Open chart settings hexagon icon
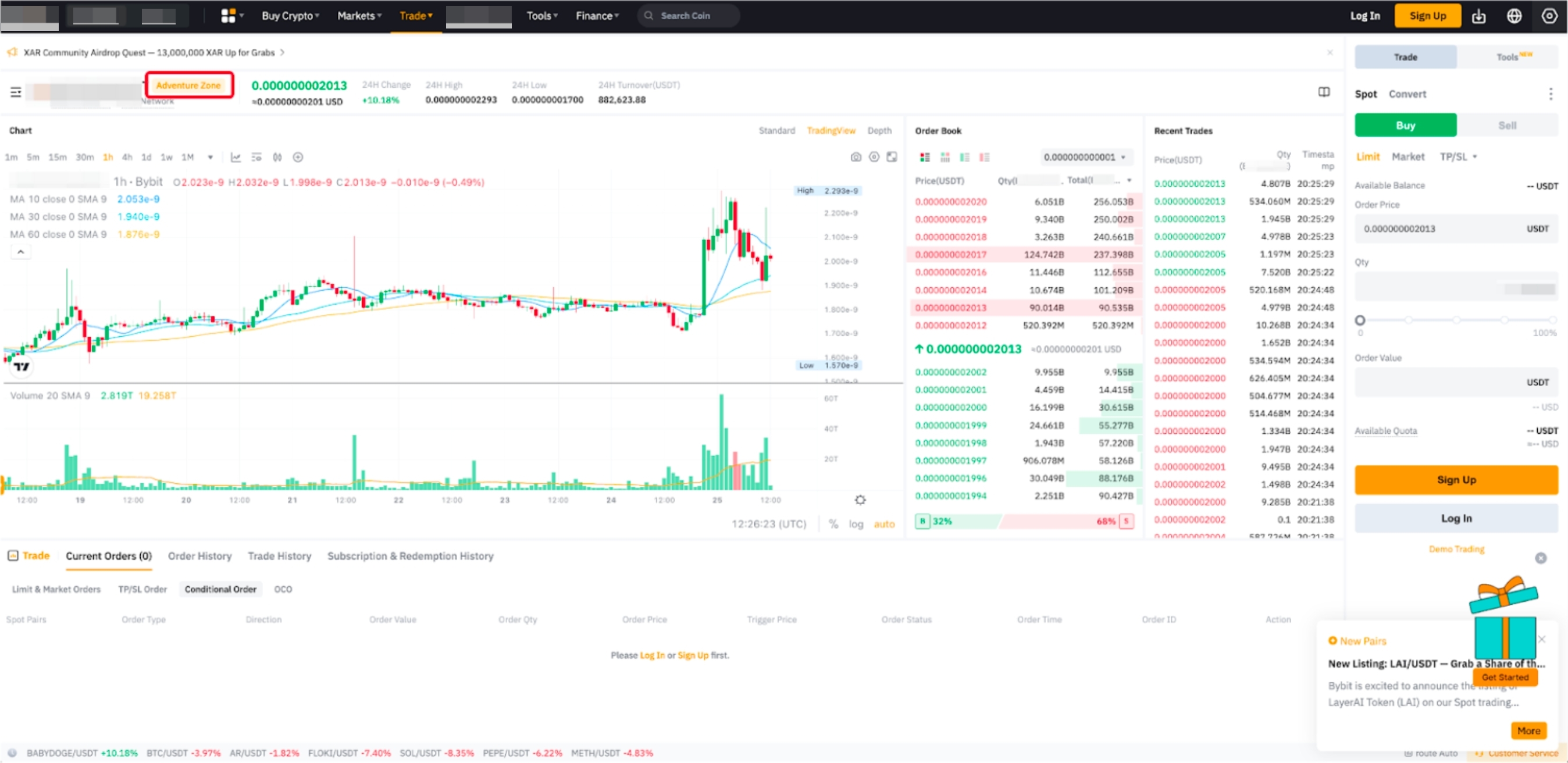Viewport: 1568px width, 763px height. [x=874, y=157]
